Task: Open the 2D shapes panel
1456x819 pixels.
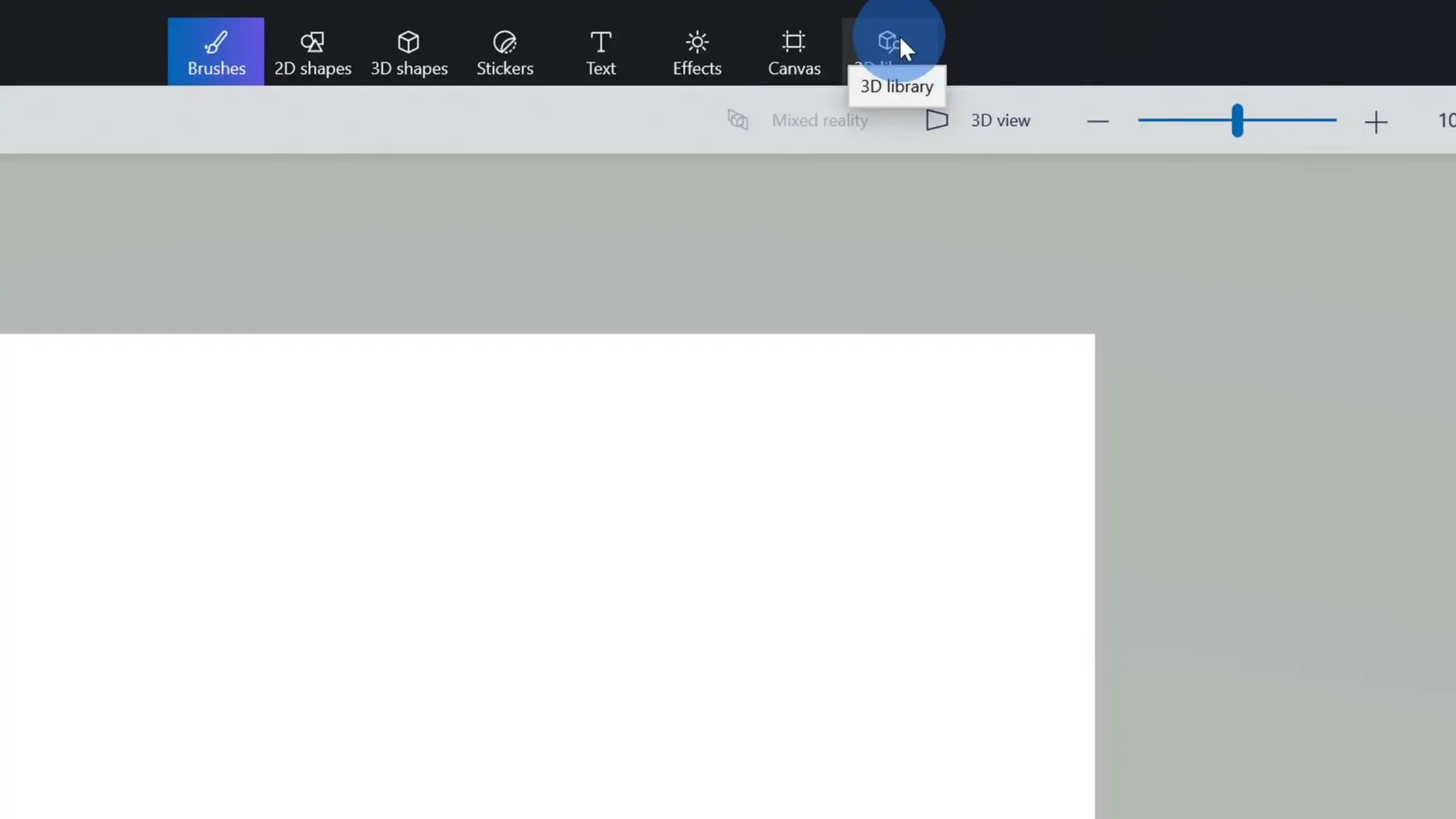Action: click(312, 52)
